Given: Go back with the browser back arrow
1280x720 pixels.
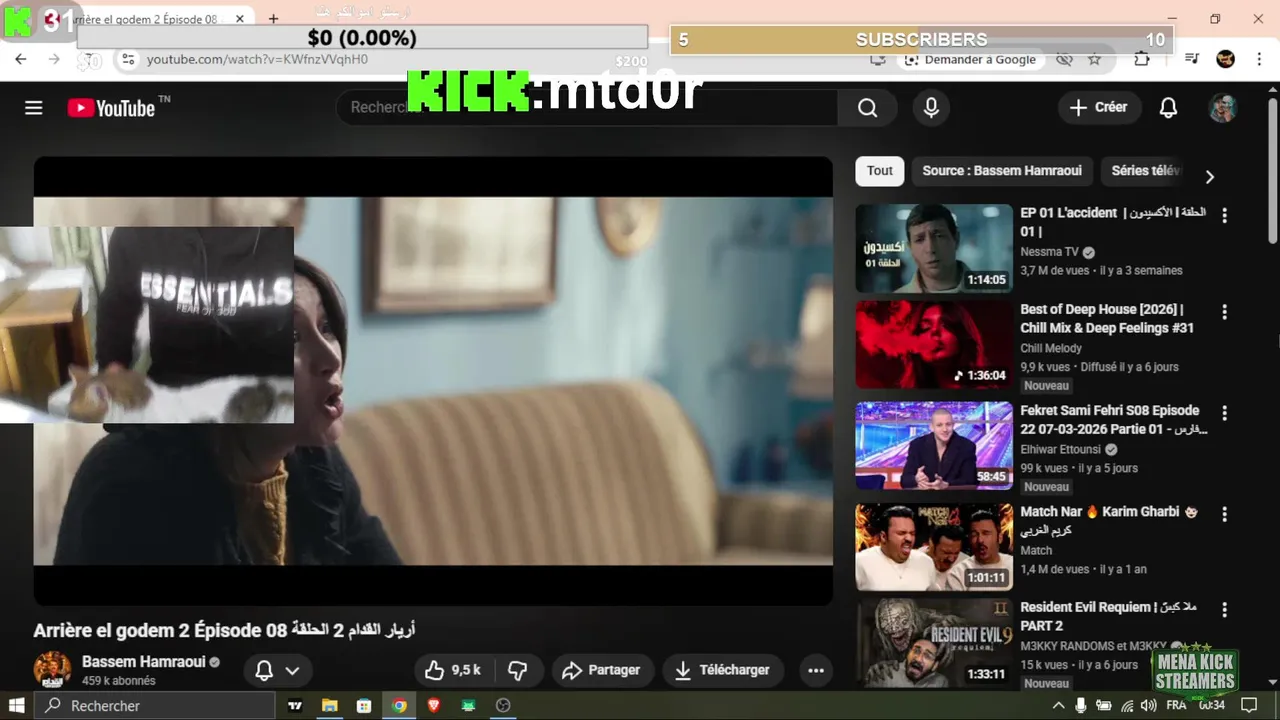Looking at the screenshot, I should pyautogui.click(x=20, y=60).
